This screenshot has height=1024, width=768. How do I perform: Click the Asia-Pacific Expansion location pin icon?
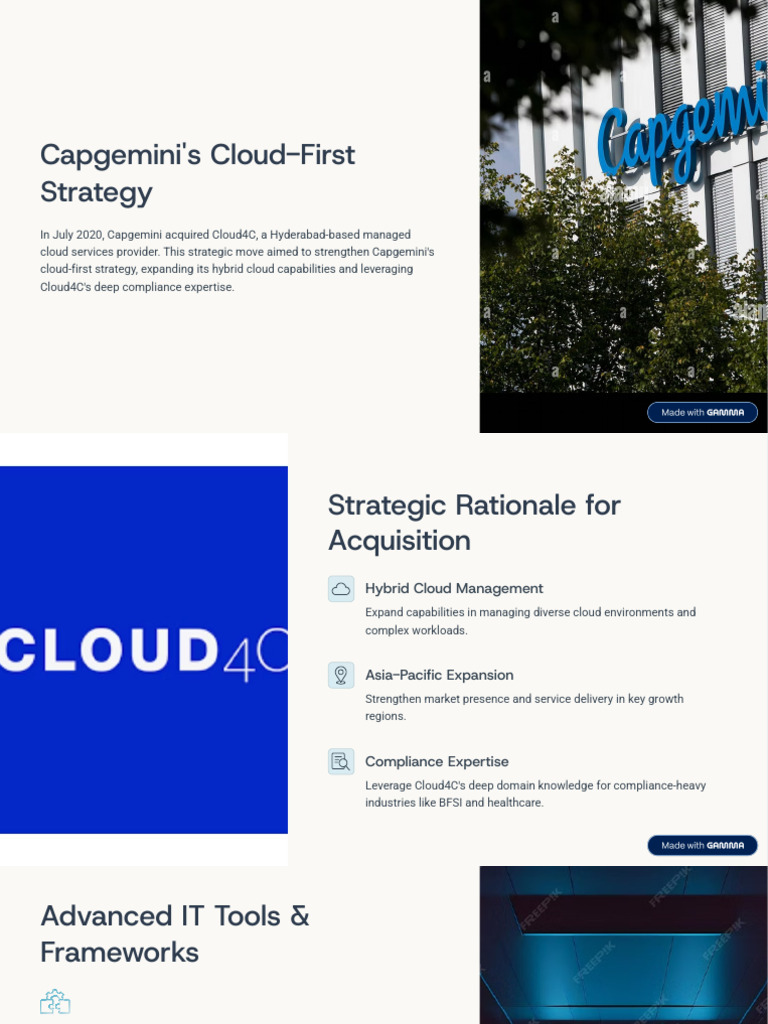(341, 675)
